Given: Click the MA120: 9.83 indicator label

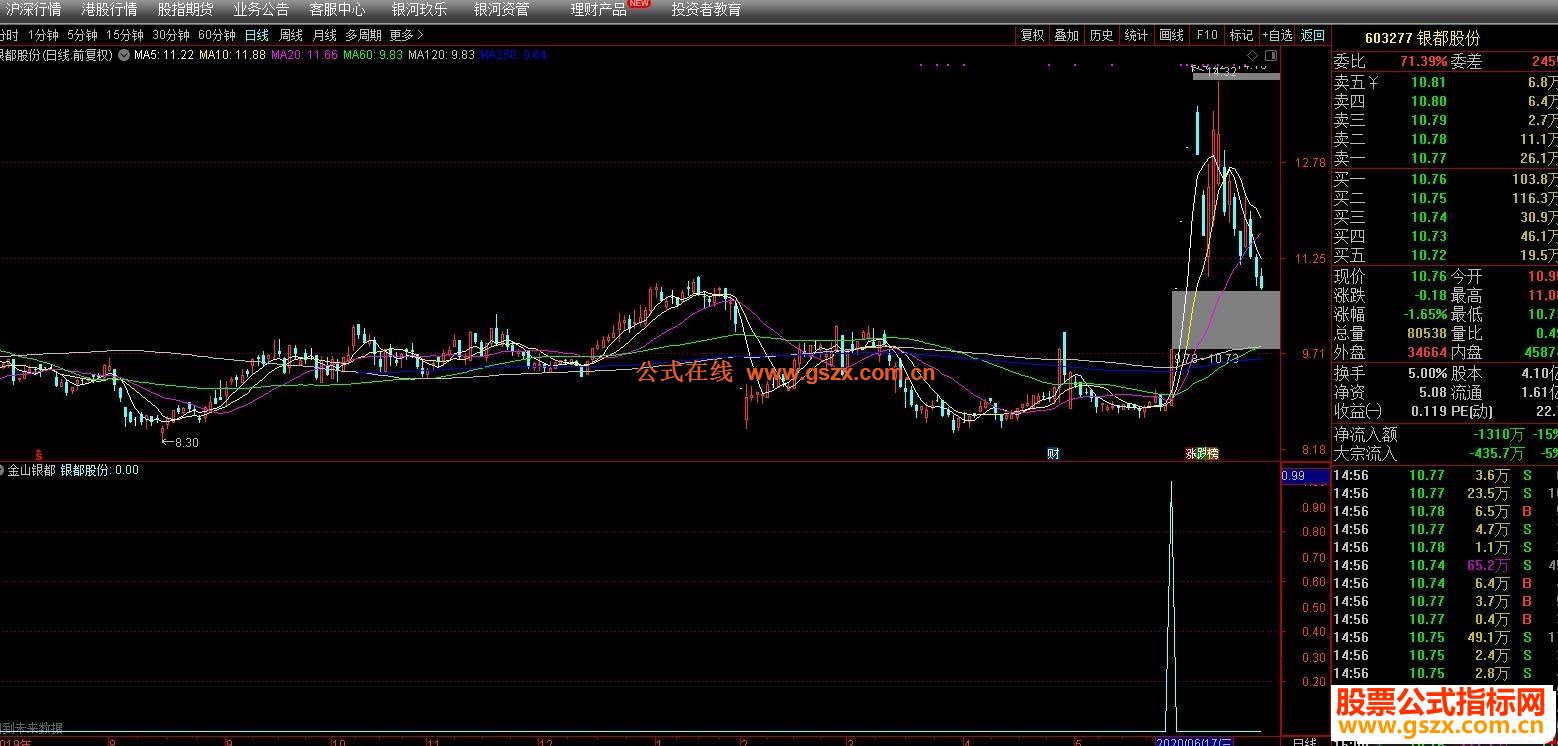Looking at the screenshot, I should (442, 55).
